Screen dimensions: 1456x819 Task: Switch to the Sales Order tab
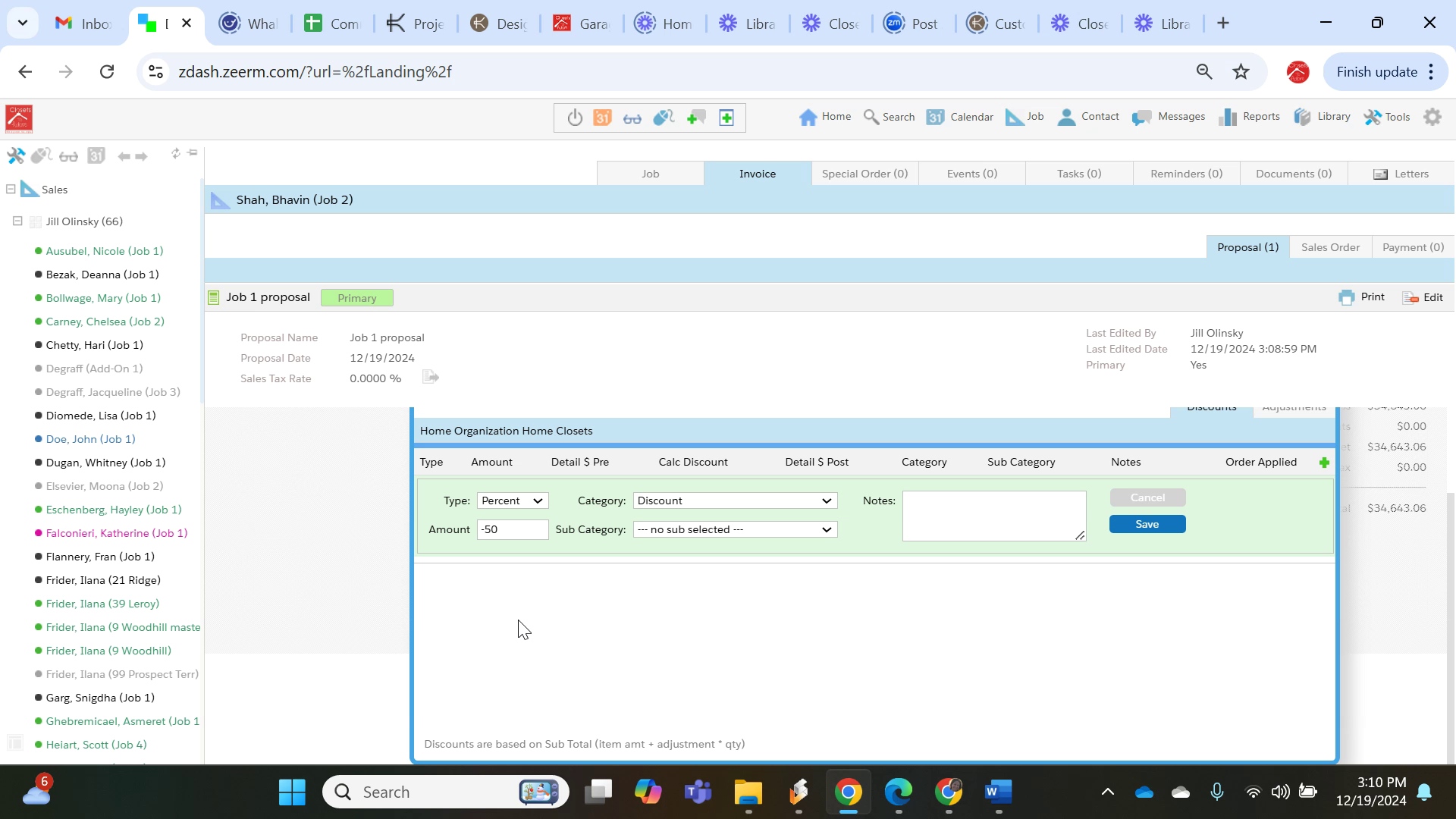1330,247
